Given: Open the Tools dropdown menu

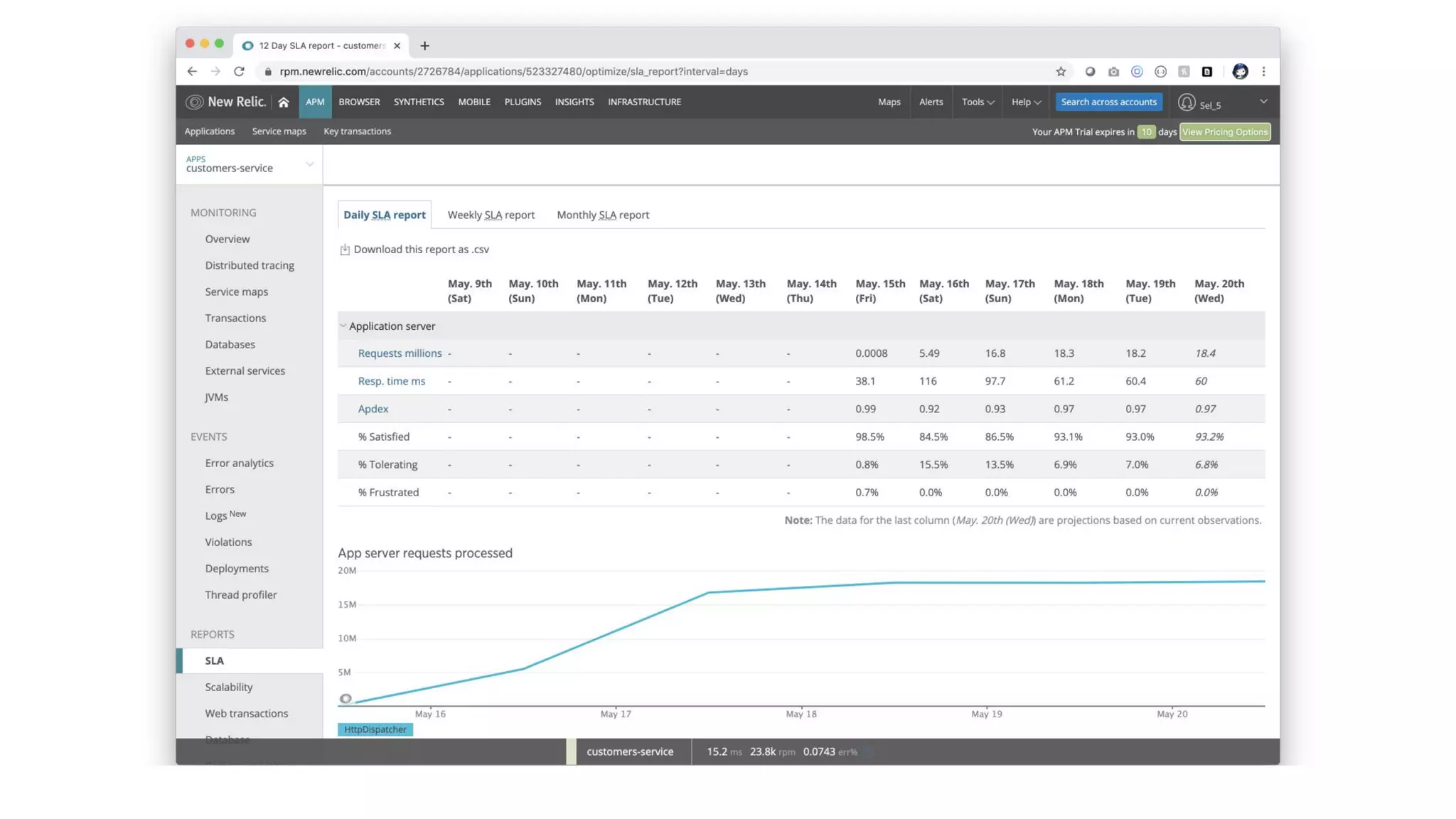Looking at the screenshot, I should pos(978,102).
